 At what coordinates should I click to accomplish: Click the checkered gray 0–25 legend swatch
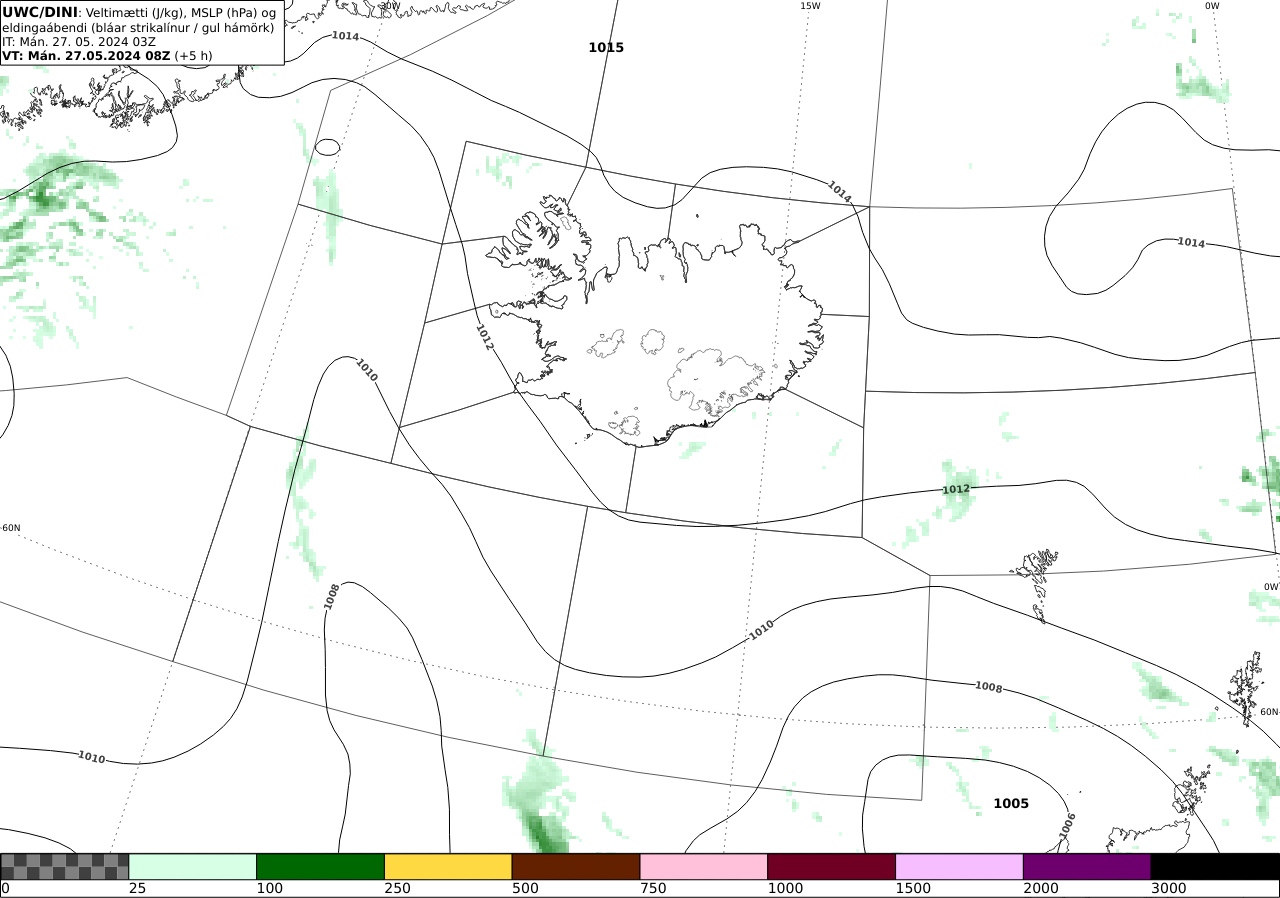pos(65,866)
